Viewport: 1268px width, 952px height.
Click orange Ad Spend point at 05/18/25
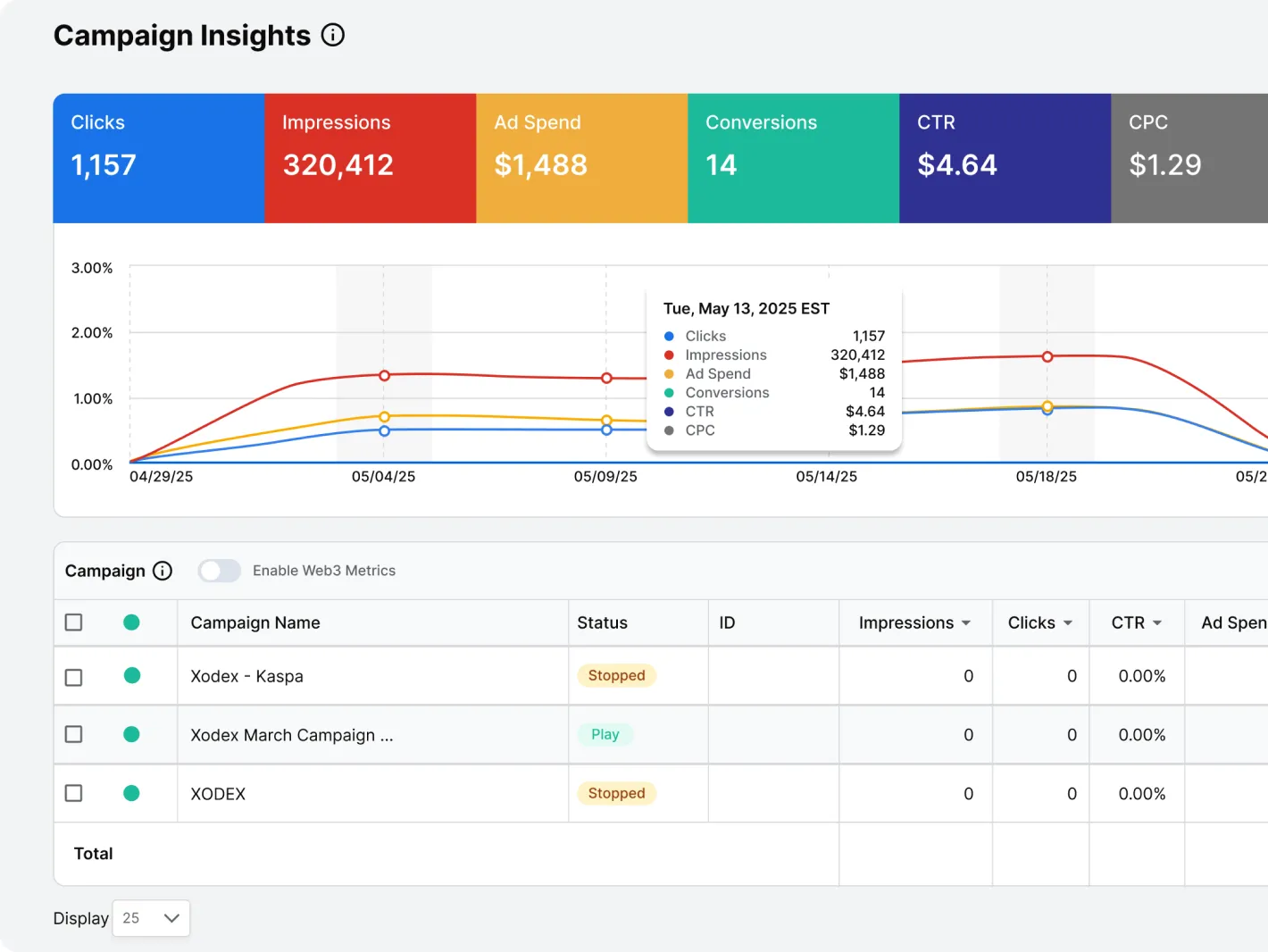click(1047, 405)
